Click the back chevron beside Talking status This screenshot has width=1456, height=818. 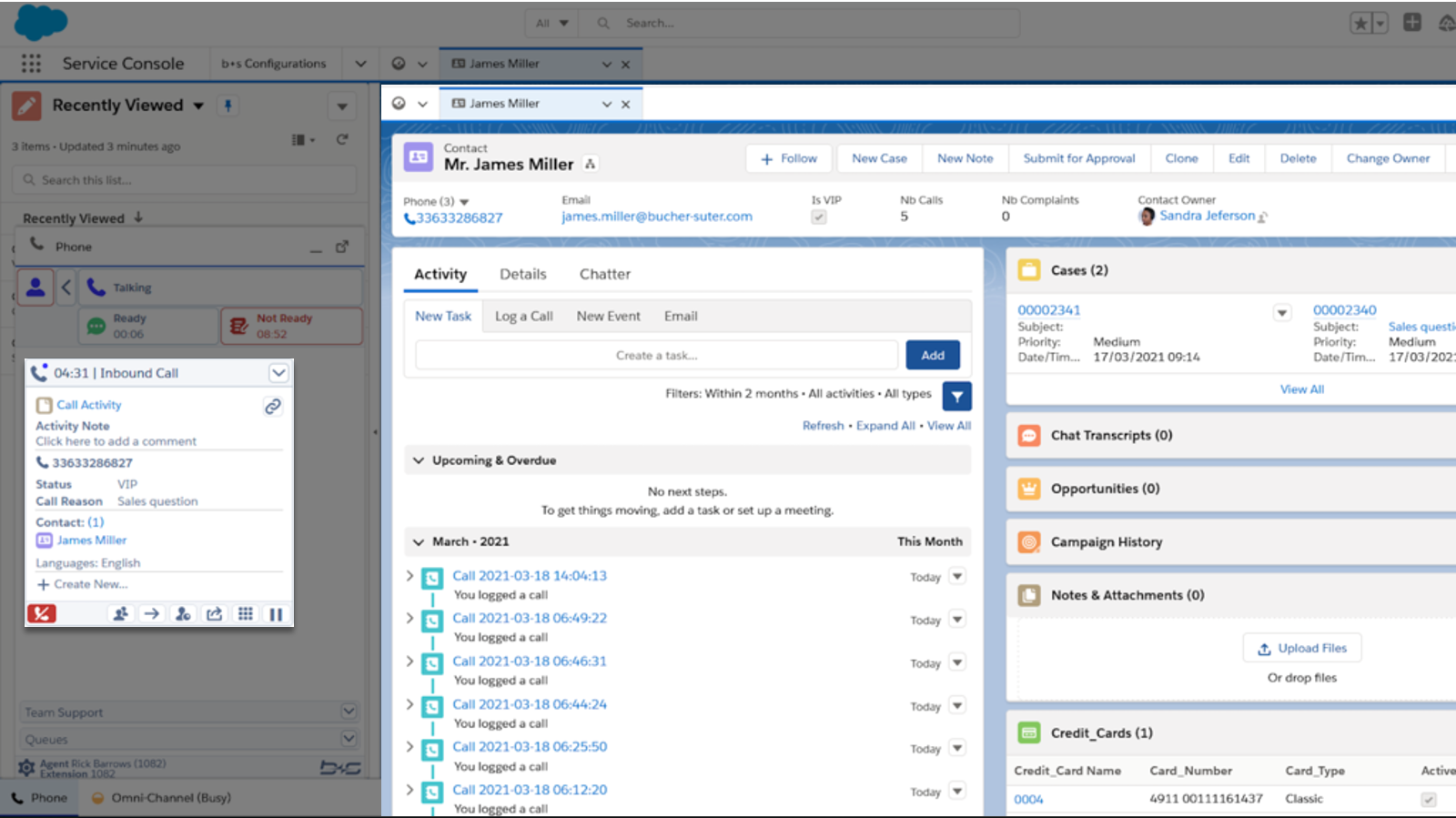tap(66, 288)
